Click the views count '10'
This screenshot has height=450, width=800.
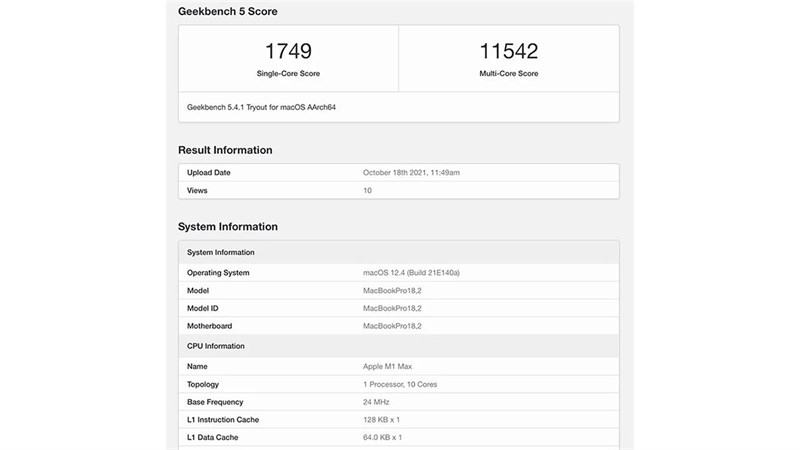tap(367, 190)
